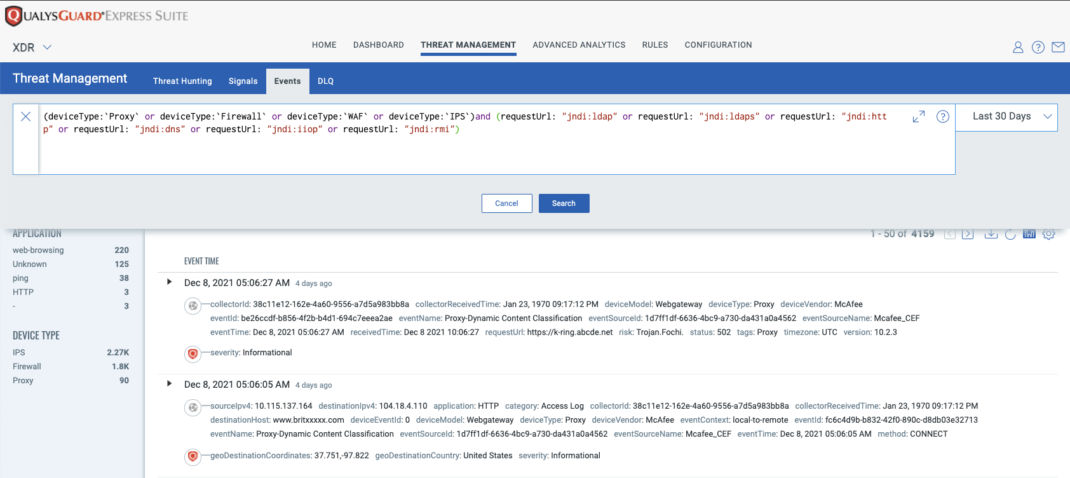The width and height of the screenshot is (1070, 478).
Task: Click risk value Trojan.Fochi.
Action: click(x=660, y=332)
